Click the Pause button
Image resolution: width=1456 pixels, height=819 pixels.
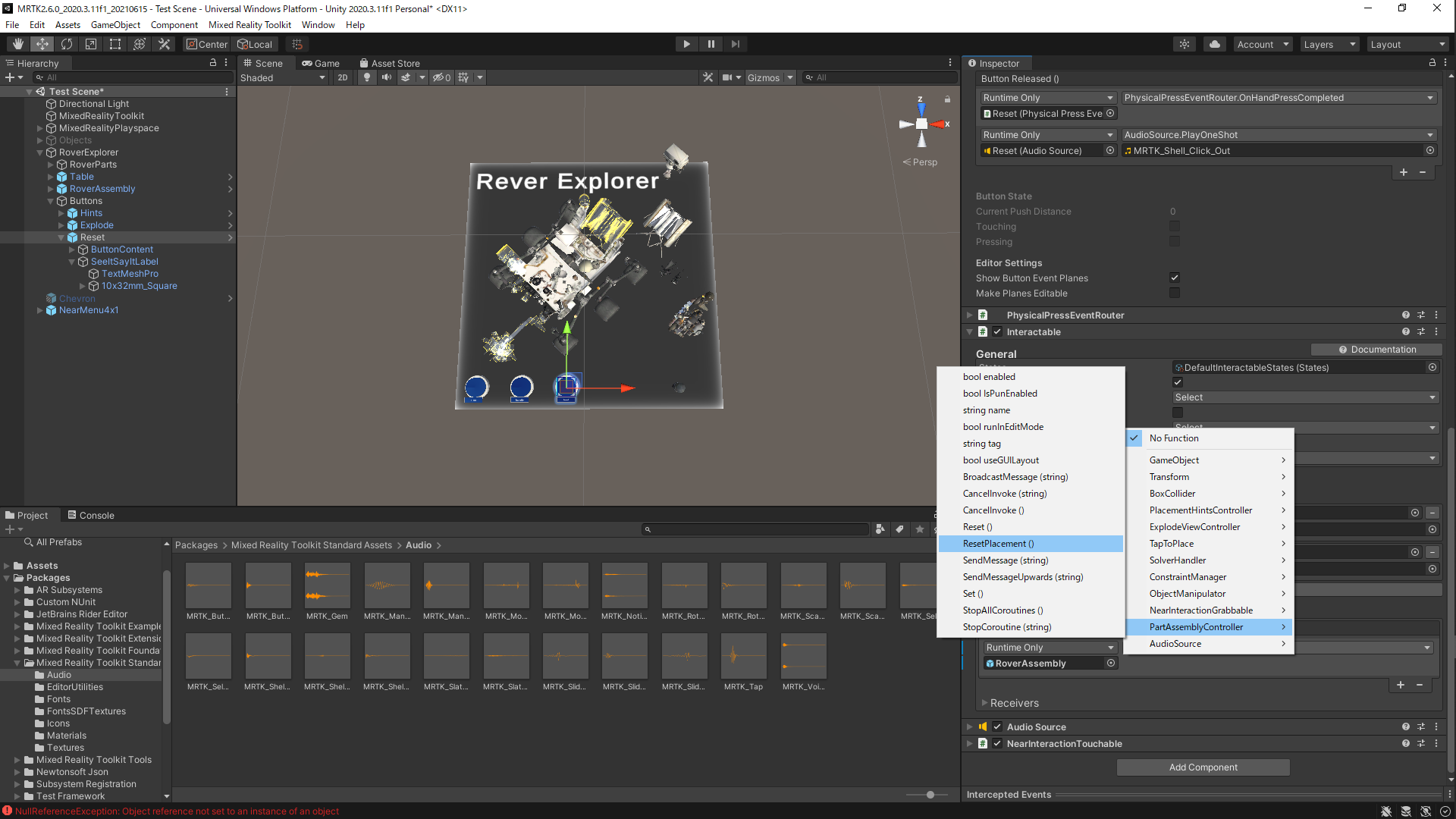coord(711,44)
